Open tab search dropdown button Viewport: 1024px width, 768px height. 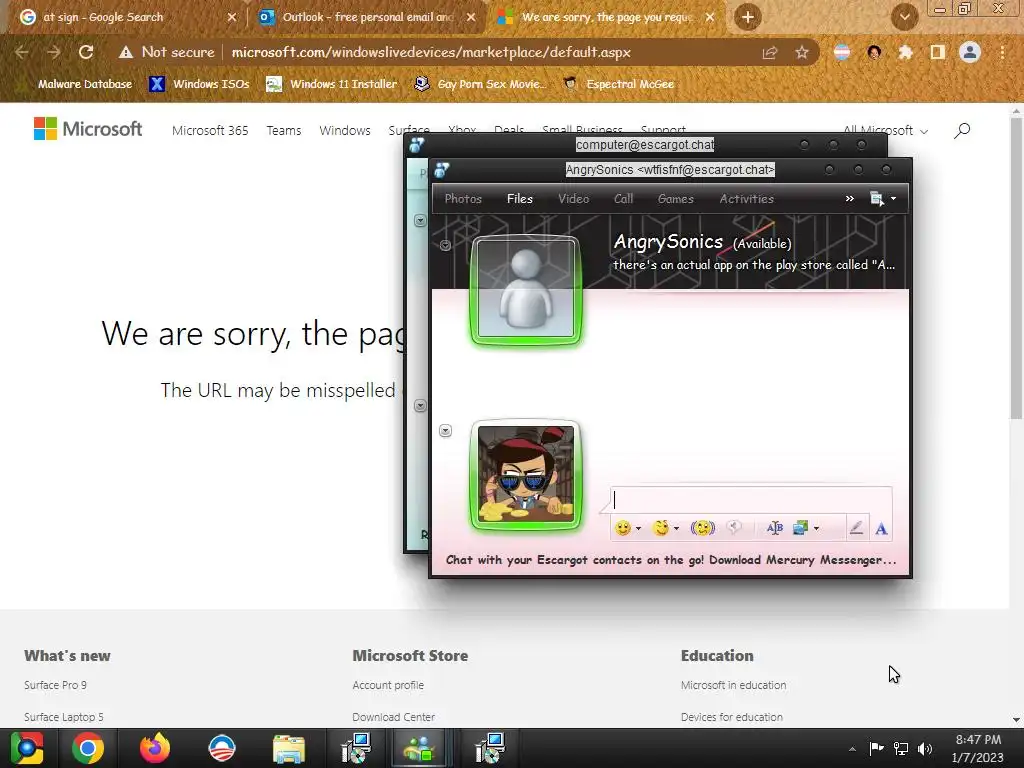coord(904,17)
